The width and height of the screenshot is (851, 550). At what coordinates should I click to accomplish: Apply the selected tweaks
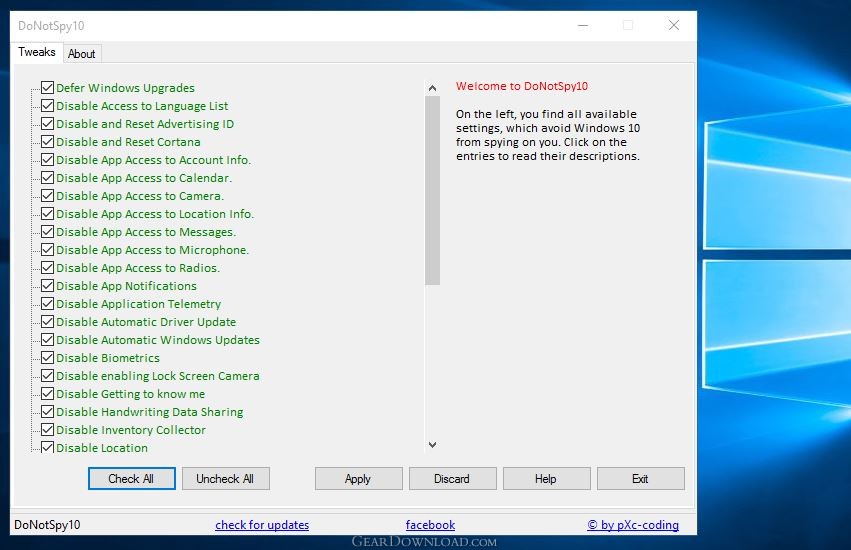coord(358,478)
